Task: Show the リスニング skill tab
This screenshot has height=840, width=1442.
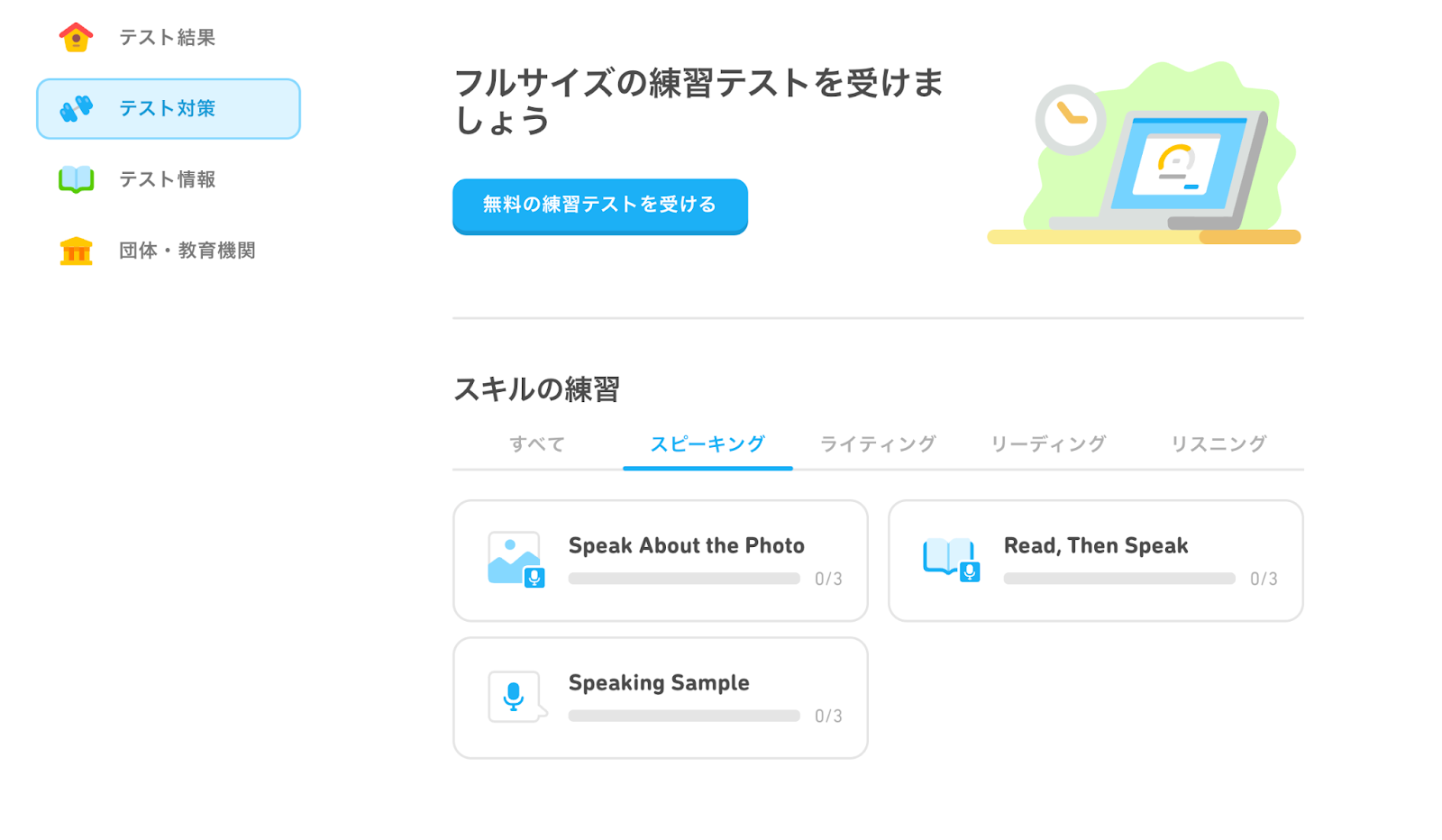Action: [1218, 443]
